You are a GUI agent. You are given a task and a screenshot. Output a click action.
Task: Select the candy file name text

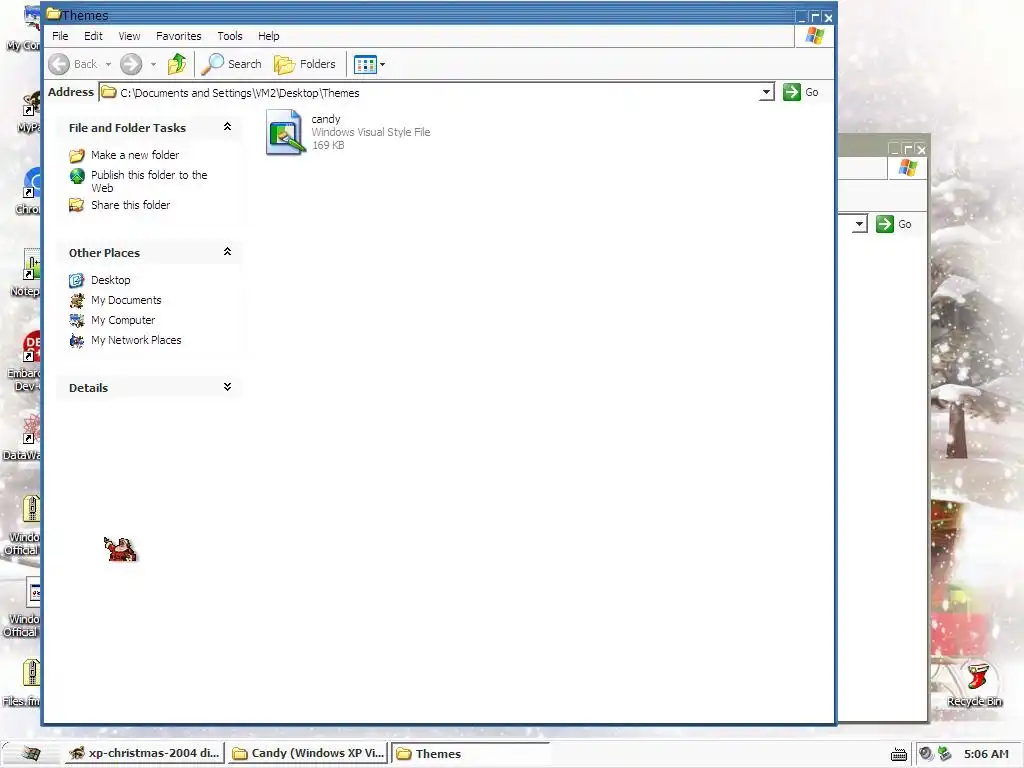point(326,119)
